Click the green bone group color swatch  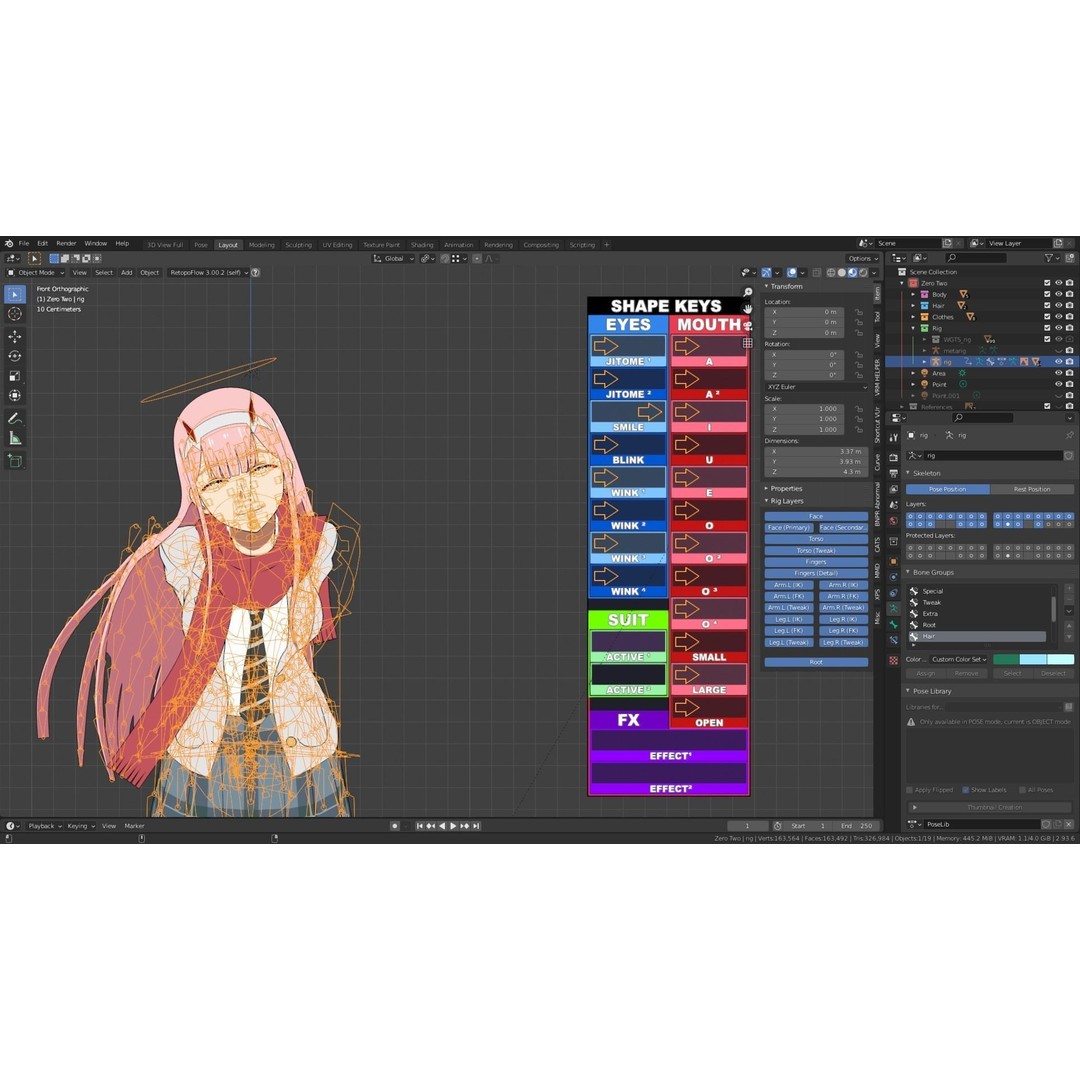(x=1006, y=660)
